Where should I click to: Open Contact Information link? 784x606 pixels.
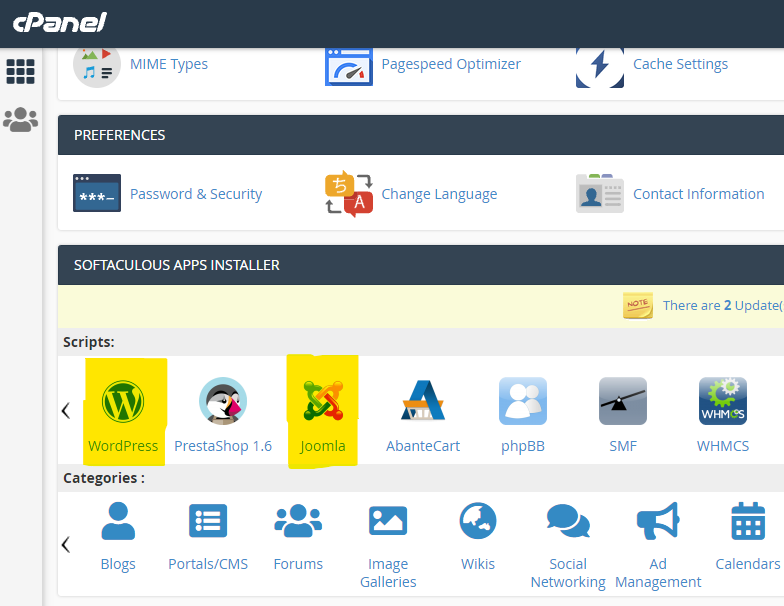[699, 194]
